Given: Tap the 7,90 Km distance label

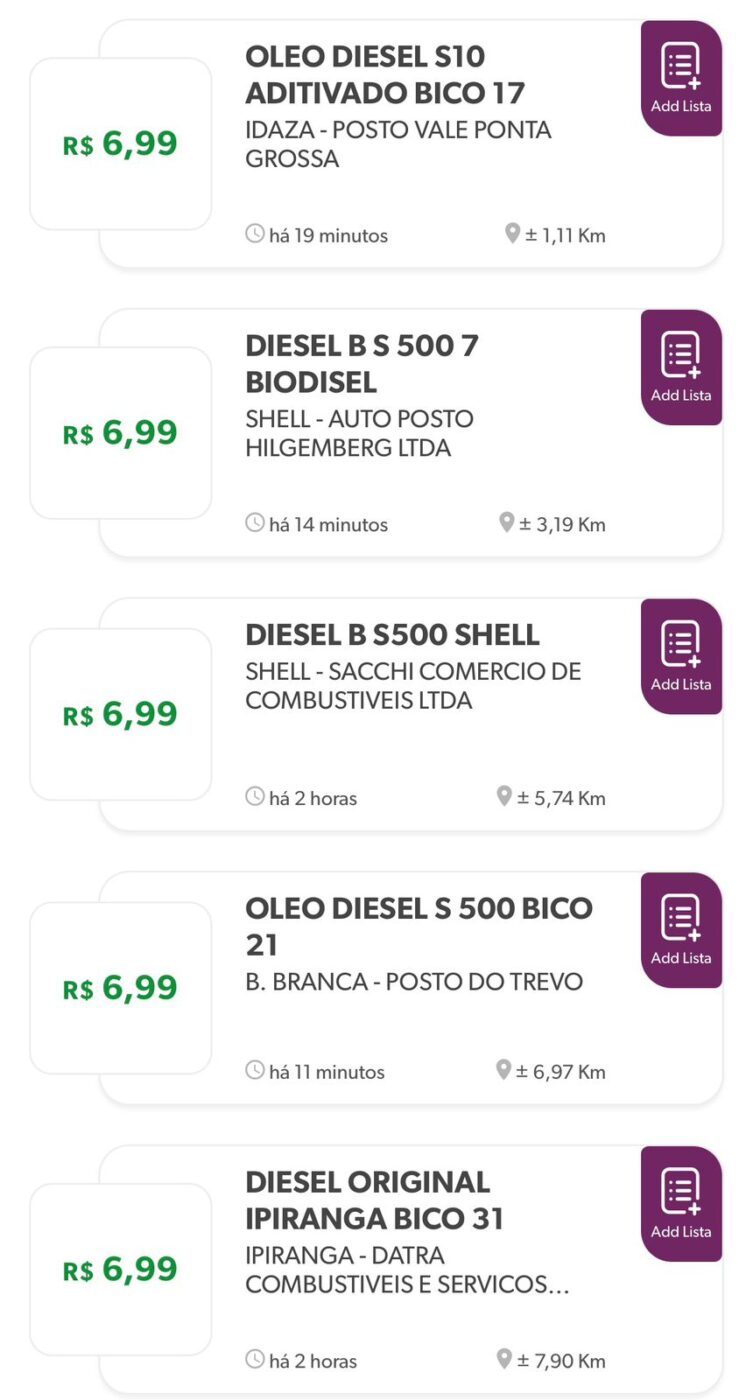Looking at the screenshot, I should pyautogui.click(x=560, y=1361).
